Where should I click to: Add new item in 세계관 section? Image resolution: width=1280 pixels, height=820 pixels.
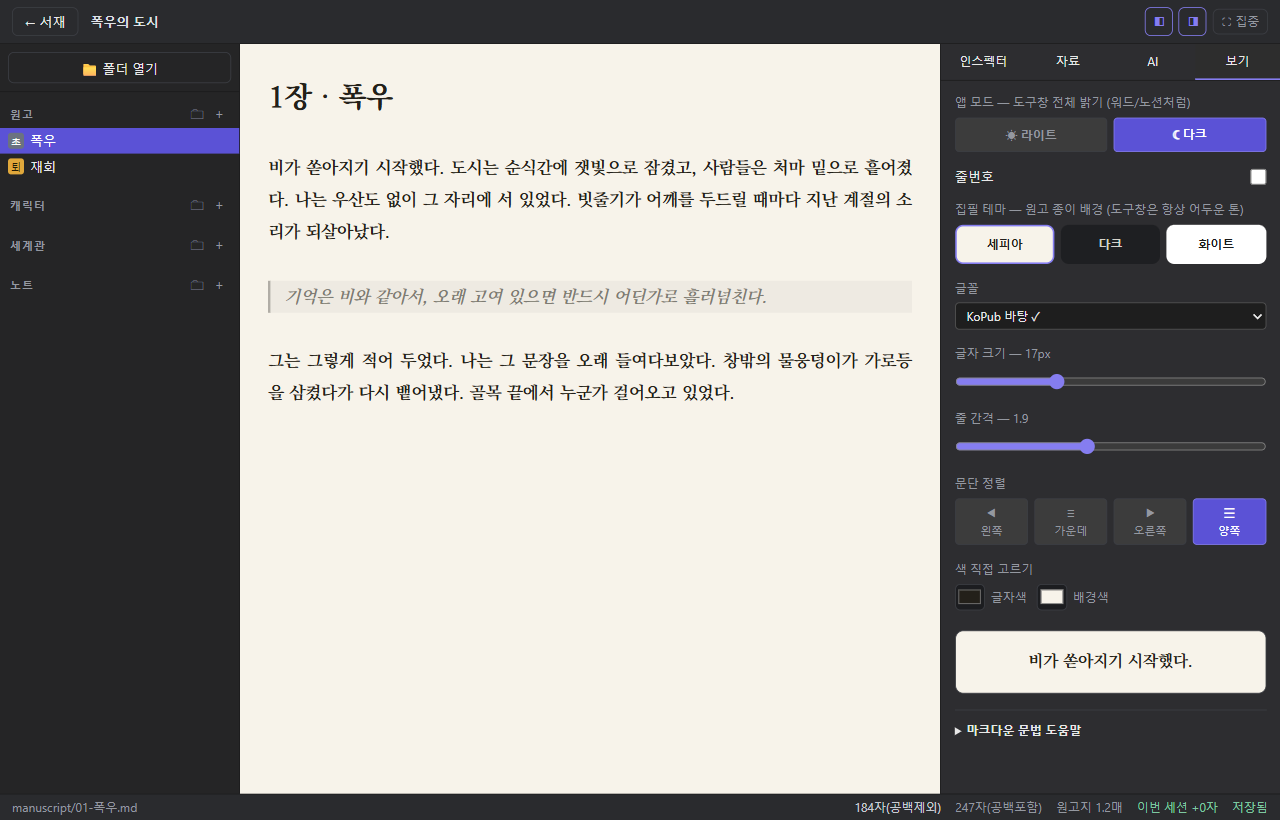(x=219, y=245)
